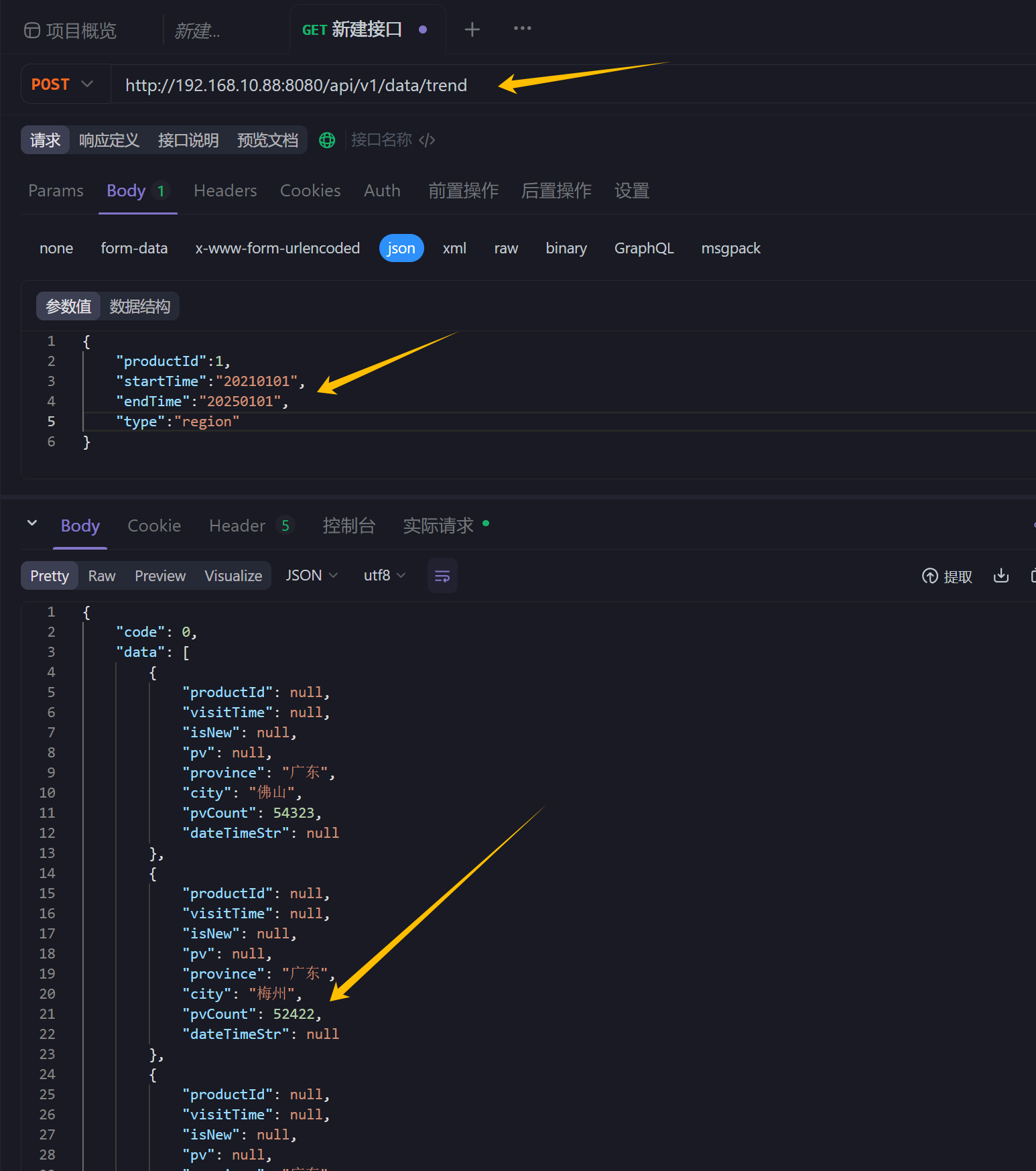1036x1171 pixels.
Task: Switch to Visualize response view
Action: tap(233, 576)
